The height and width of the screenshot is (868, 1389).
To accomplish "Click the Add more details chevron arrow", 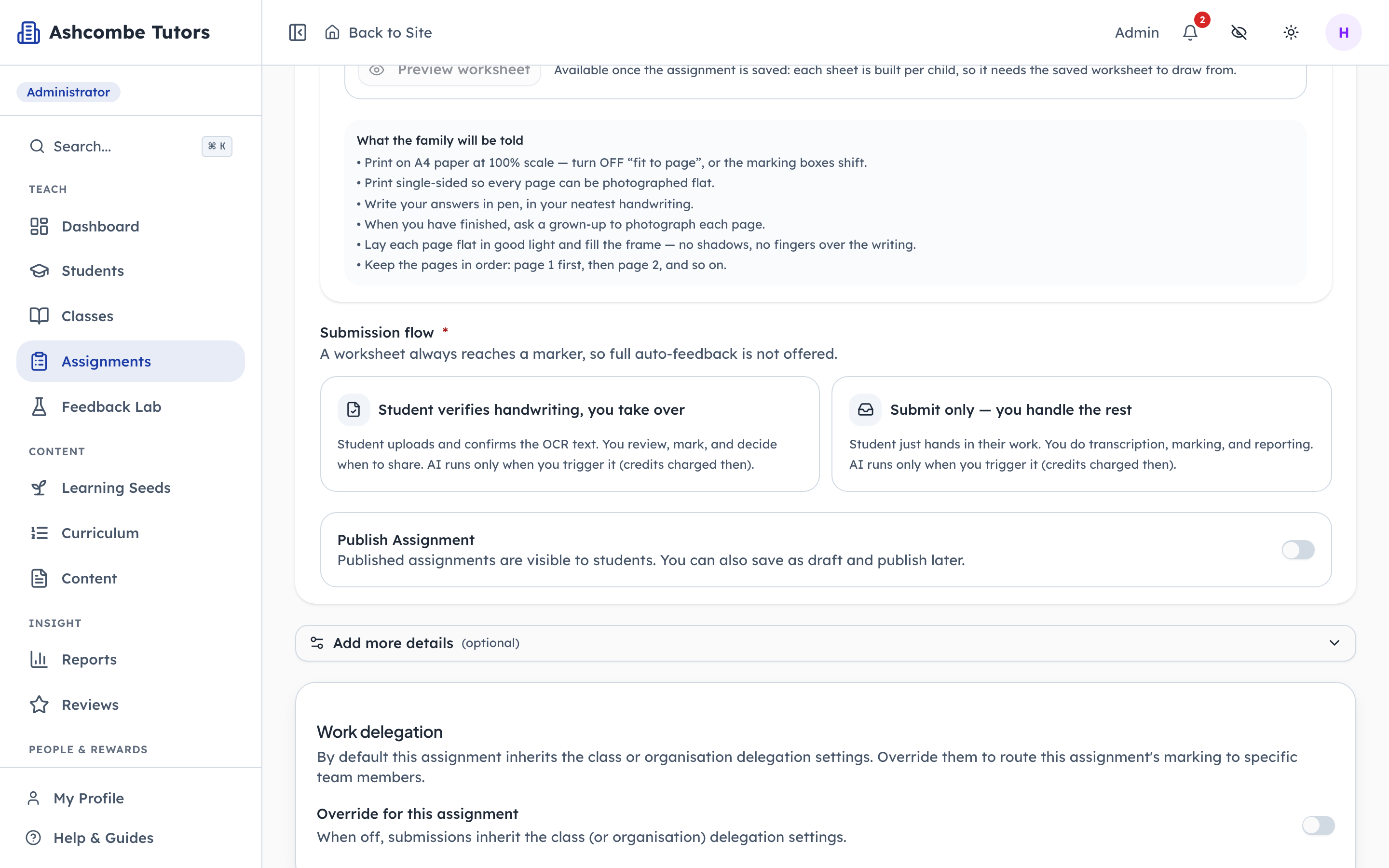I will click(1335, 642).
